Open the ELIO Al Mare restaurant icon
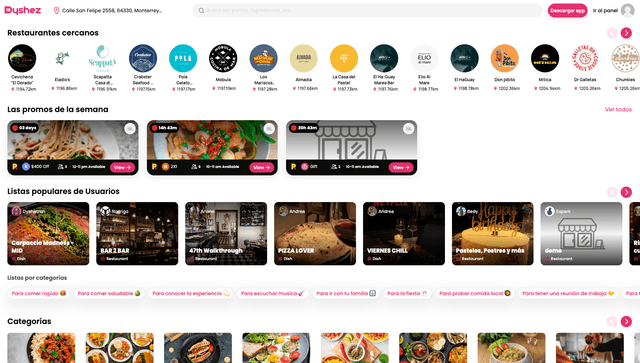This screenshot has height=363, width=640. [x=424, y=58]
